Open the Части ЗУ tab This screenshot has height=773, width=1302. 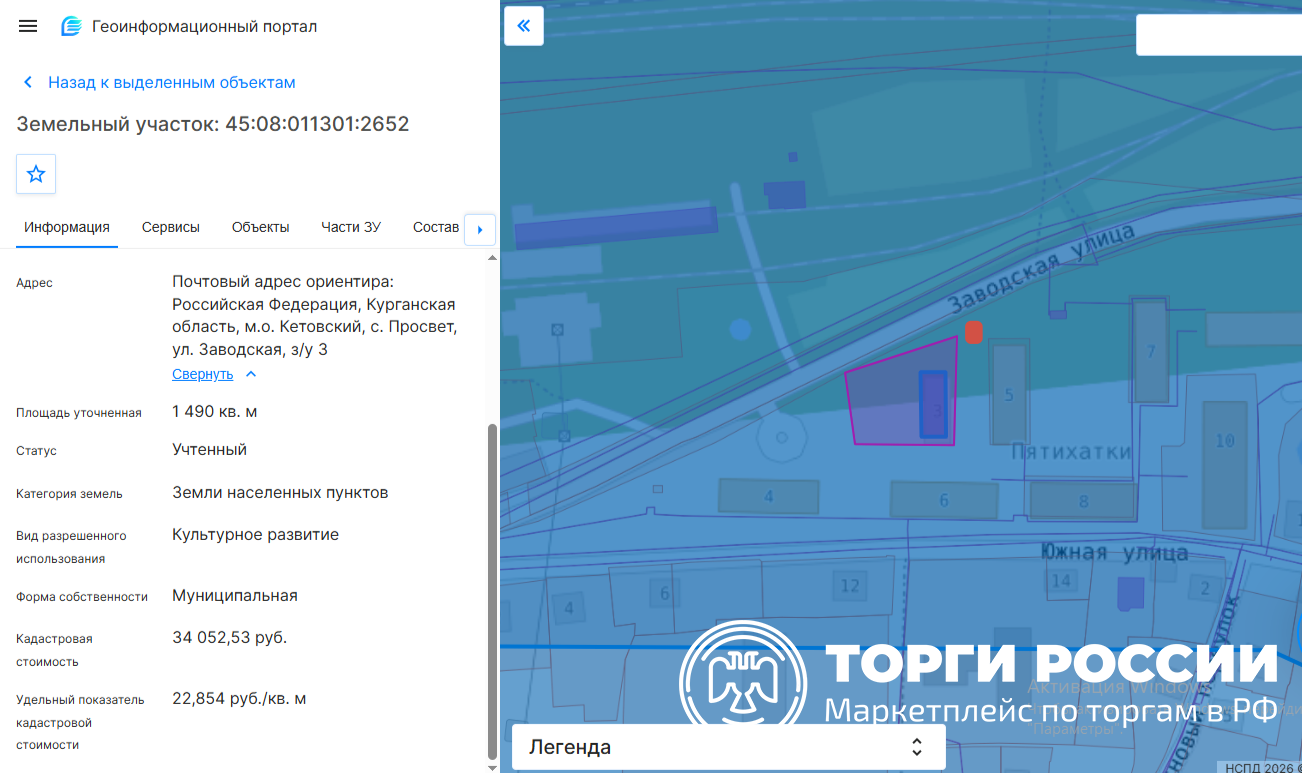(x=351, y=227)
